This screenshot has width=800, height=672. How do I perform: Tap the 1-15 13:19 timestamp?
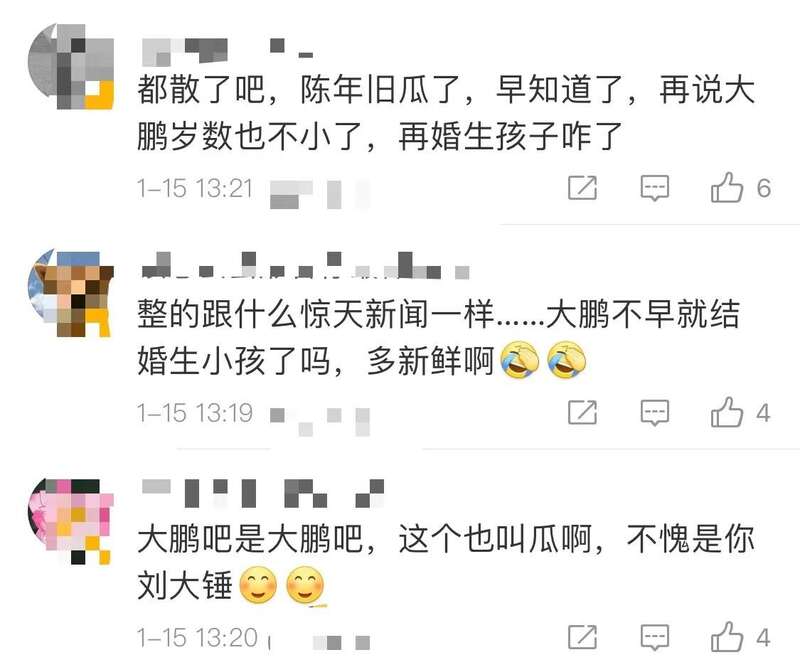[195, 413]
